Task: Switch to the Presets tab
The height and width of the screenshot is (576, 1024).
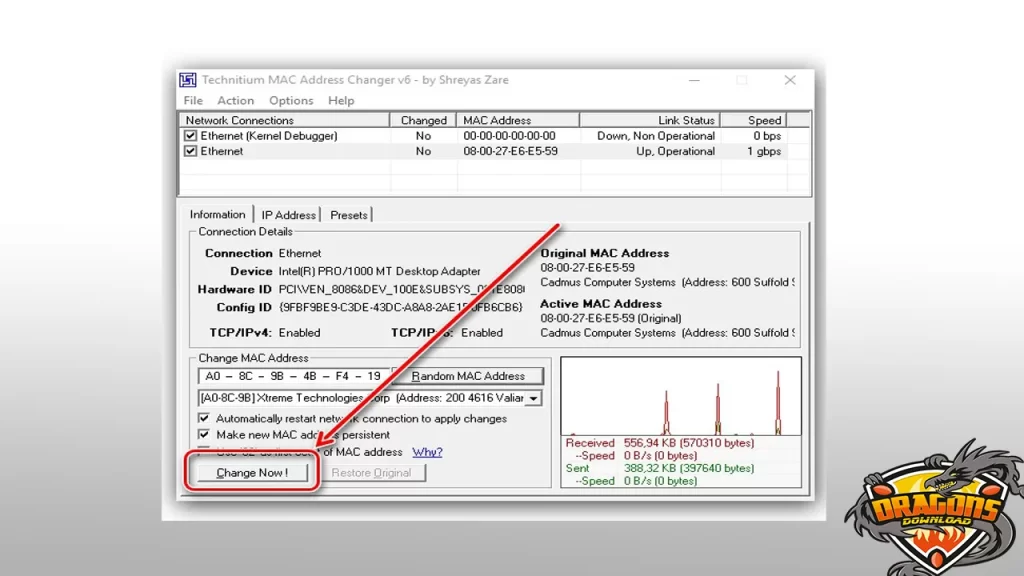Action: (x=347, y=214)
